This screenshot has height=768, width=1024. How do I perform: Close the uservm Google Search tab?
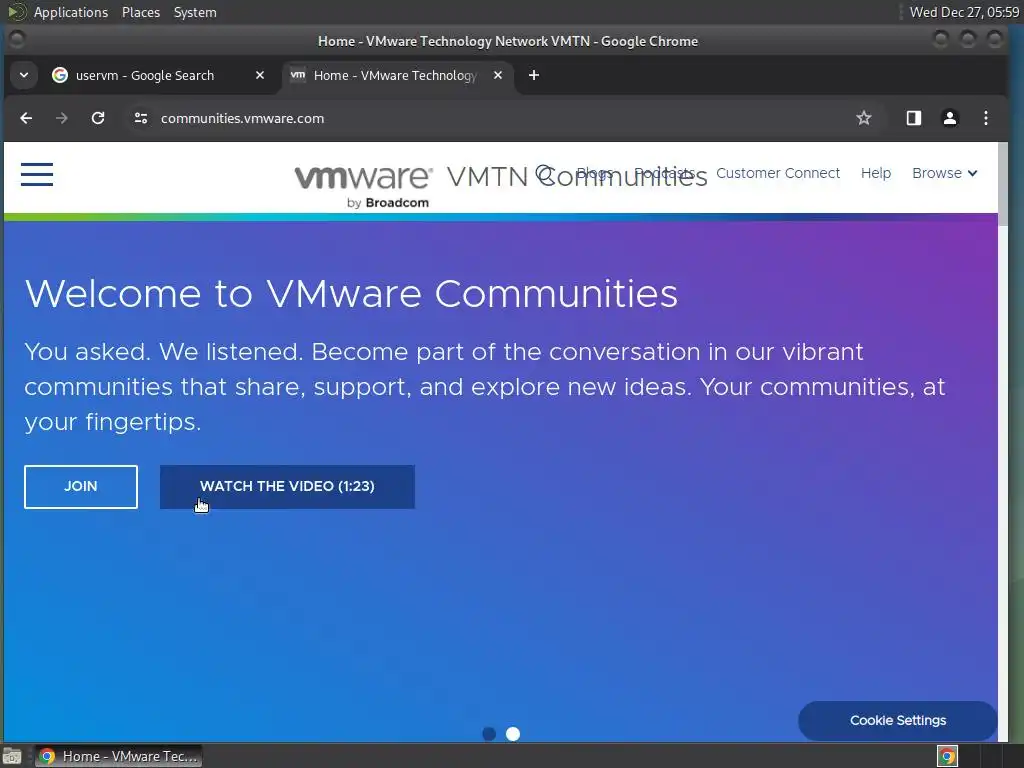260,75
